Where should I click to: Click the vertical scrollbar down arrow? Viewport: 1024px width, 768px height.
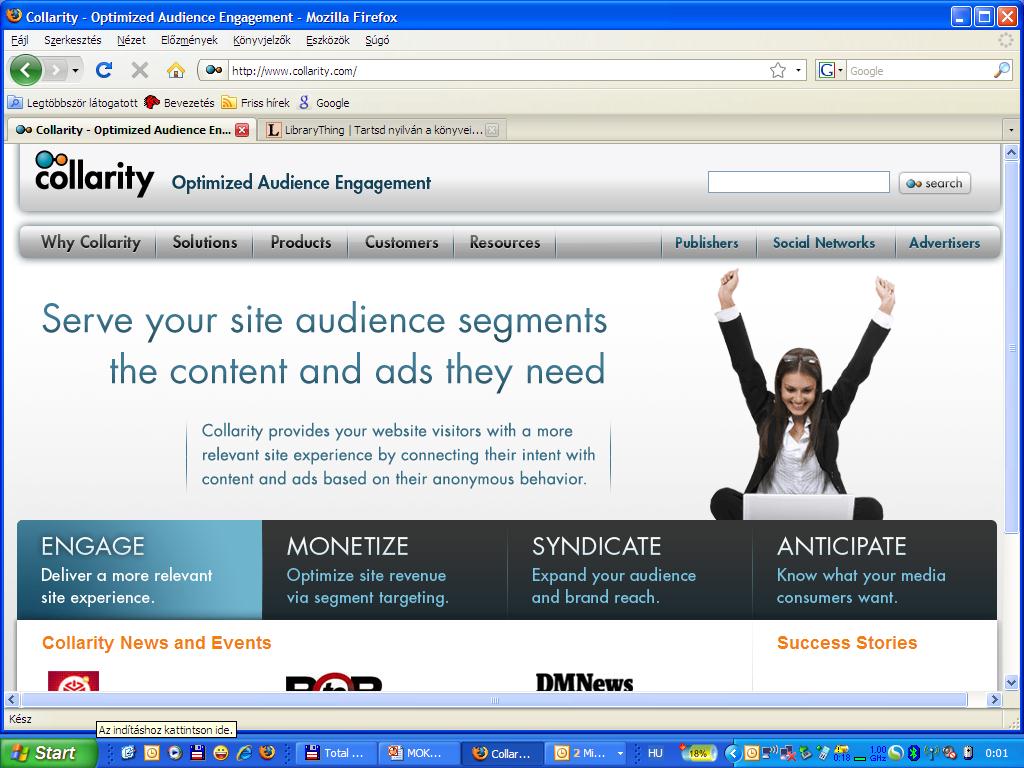click(1012, 683)
